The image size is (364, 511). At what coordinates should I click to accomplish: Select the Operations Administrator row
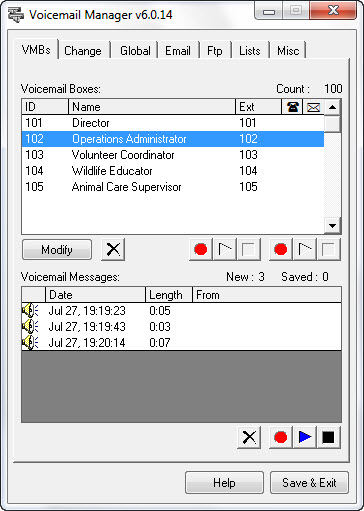click(x=173, y=139)
